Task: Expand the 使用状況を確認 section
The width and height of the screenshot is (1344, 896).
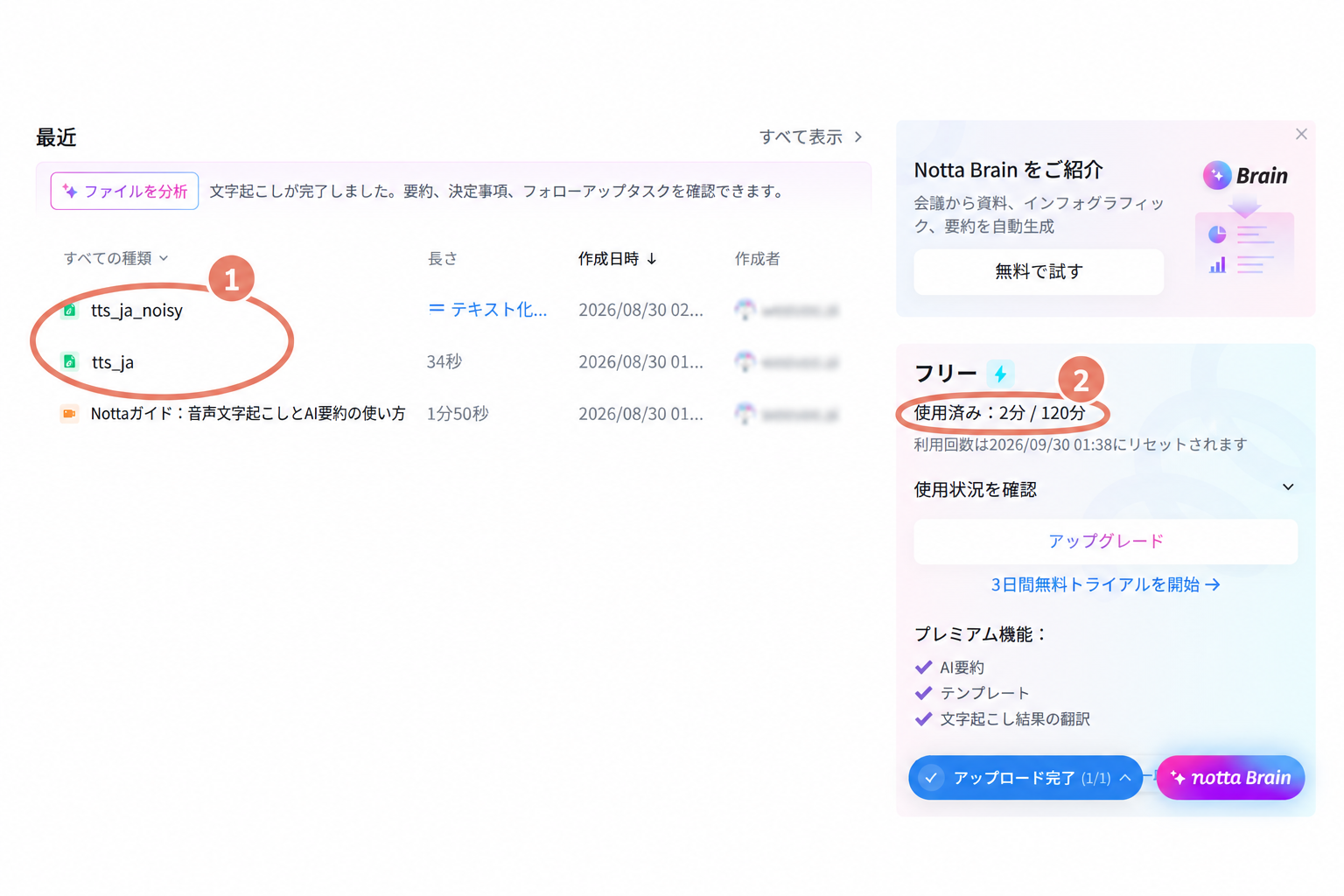Action: pyautogui.click(x=1105, y=489)
